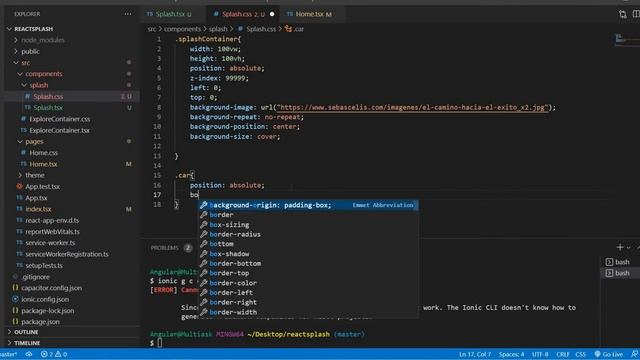The image size is (640, 360).
Task: Open capacitor.config.json file
Action: [x=51, y=288]
